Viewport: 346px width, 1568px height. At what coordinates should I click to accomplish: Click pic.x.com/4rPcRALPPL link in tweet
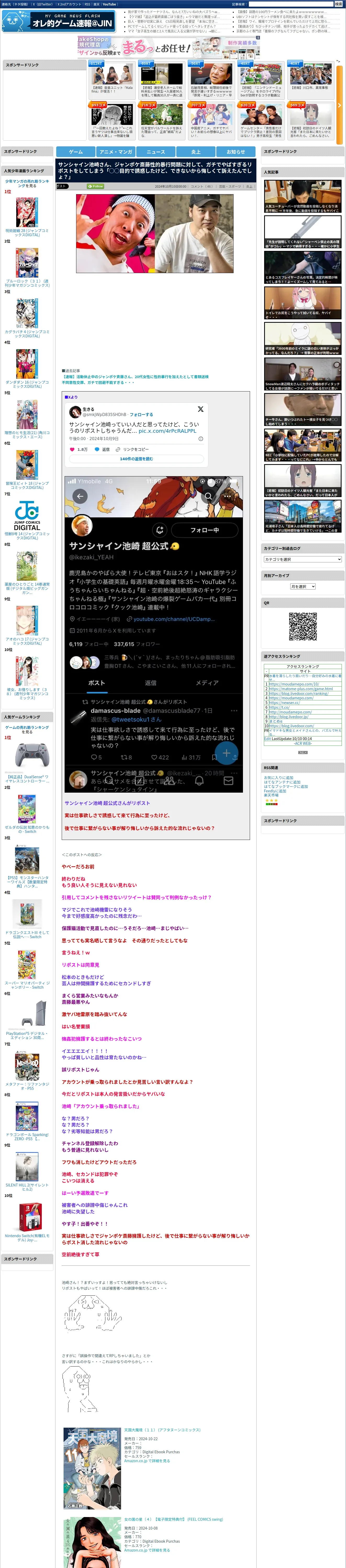point(168,430)
